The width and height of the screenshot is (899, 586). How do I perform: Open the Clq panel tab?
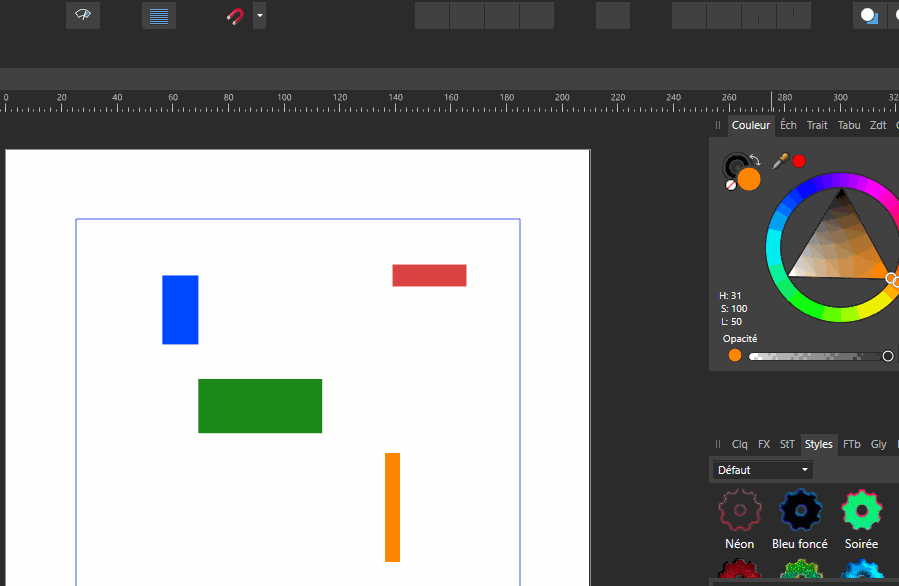[739, 444]
